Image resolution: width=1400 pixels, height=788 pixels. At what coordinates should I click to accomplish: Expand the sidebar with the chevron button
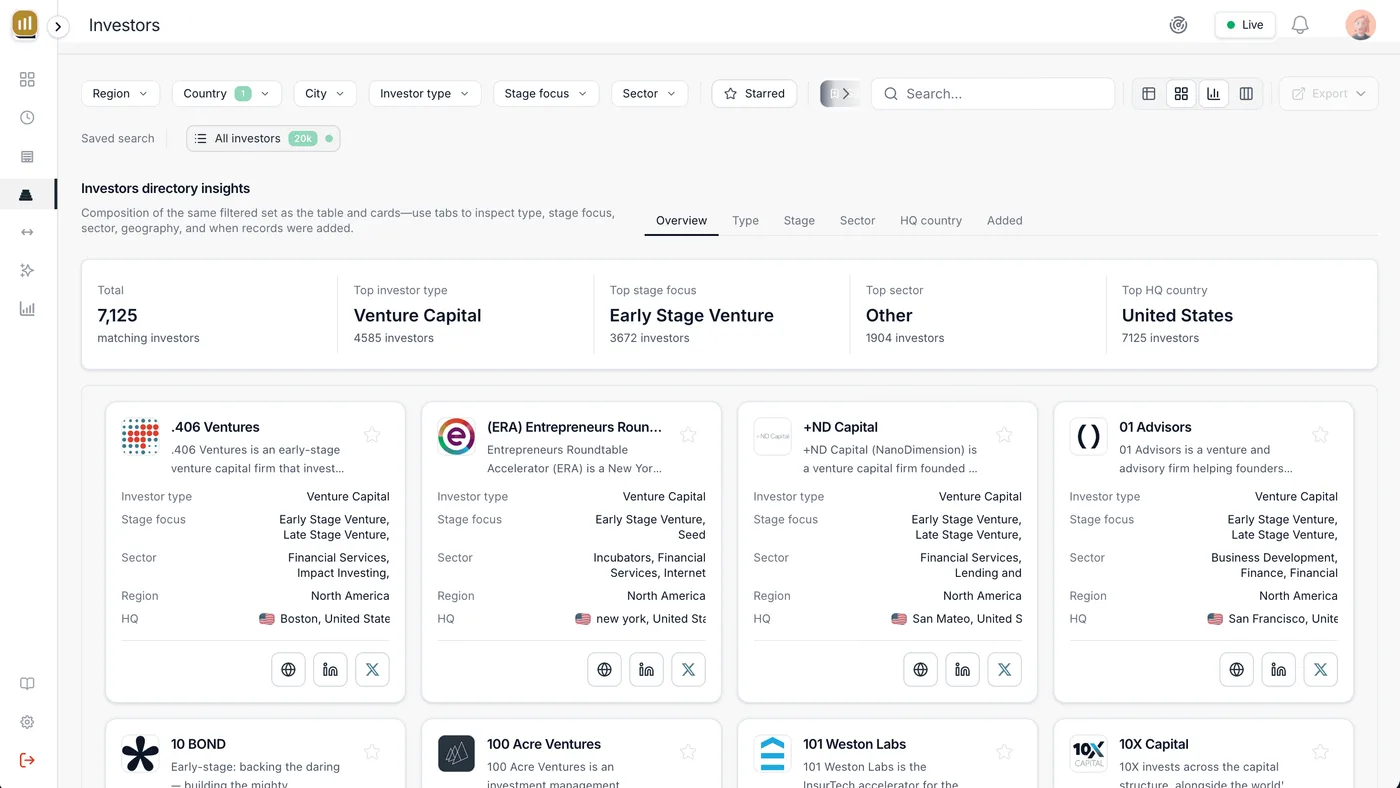tap(58, 27)
